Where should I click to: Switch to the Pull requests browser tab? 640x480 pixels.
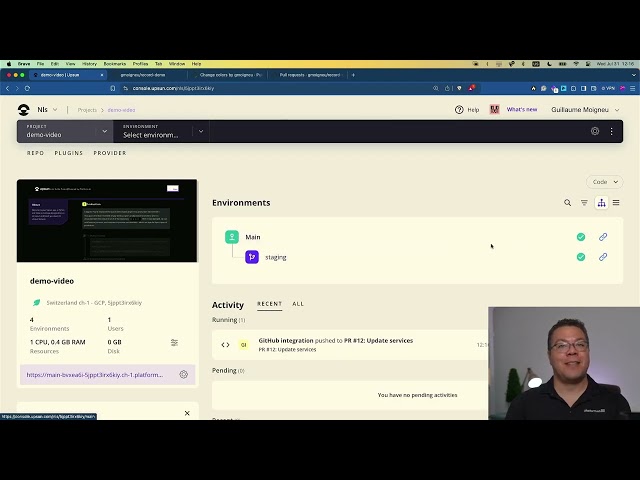pyautogui.click(x=307, y=75)
